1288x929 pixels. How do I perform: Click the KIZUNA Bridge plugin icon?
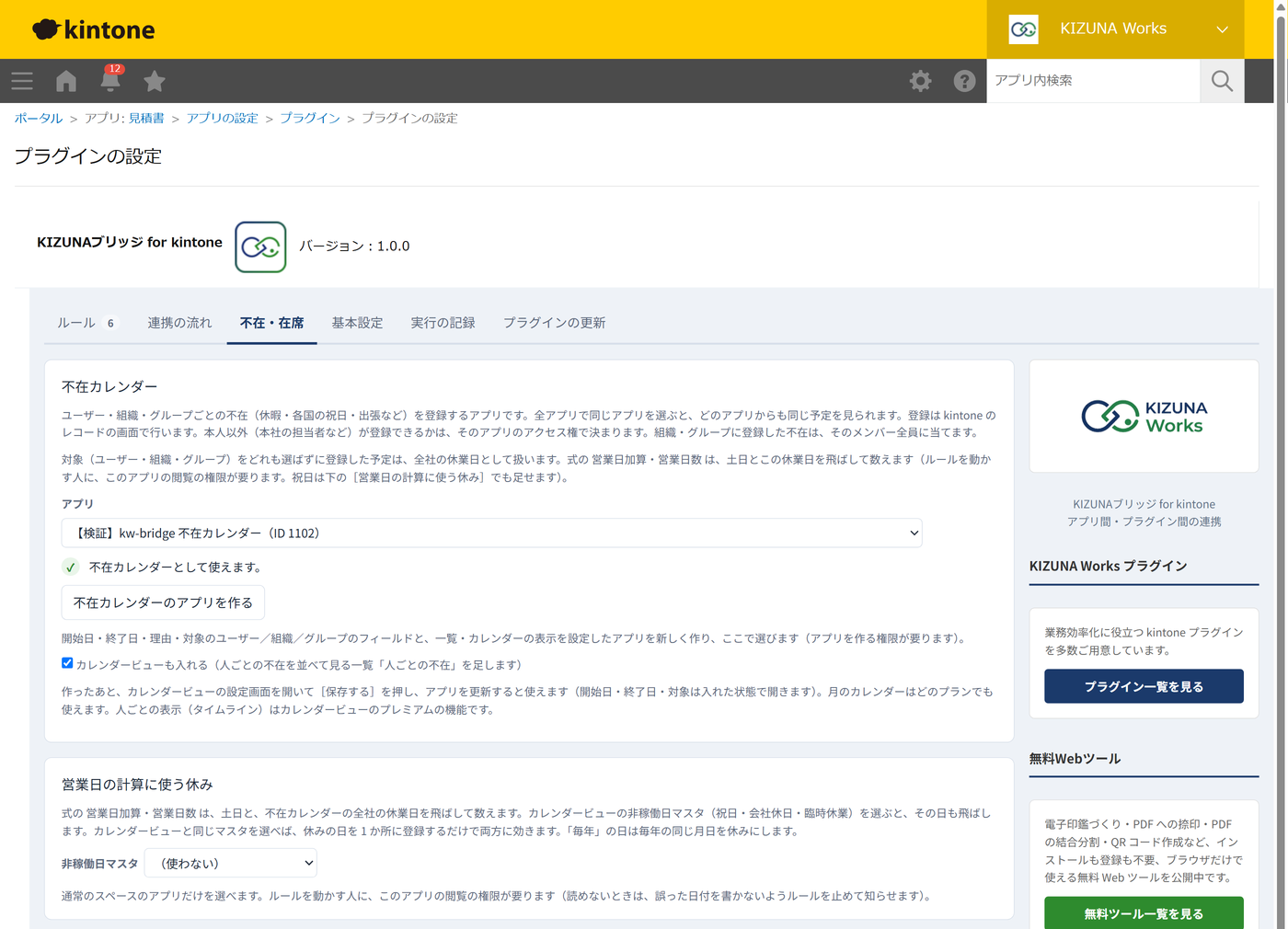(x=260, y=247)
